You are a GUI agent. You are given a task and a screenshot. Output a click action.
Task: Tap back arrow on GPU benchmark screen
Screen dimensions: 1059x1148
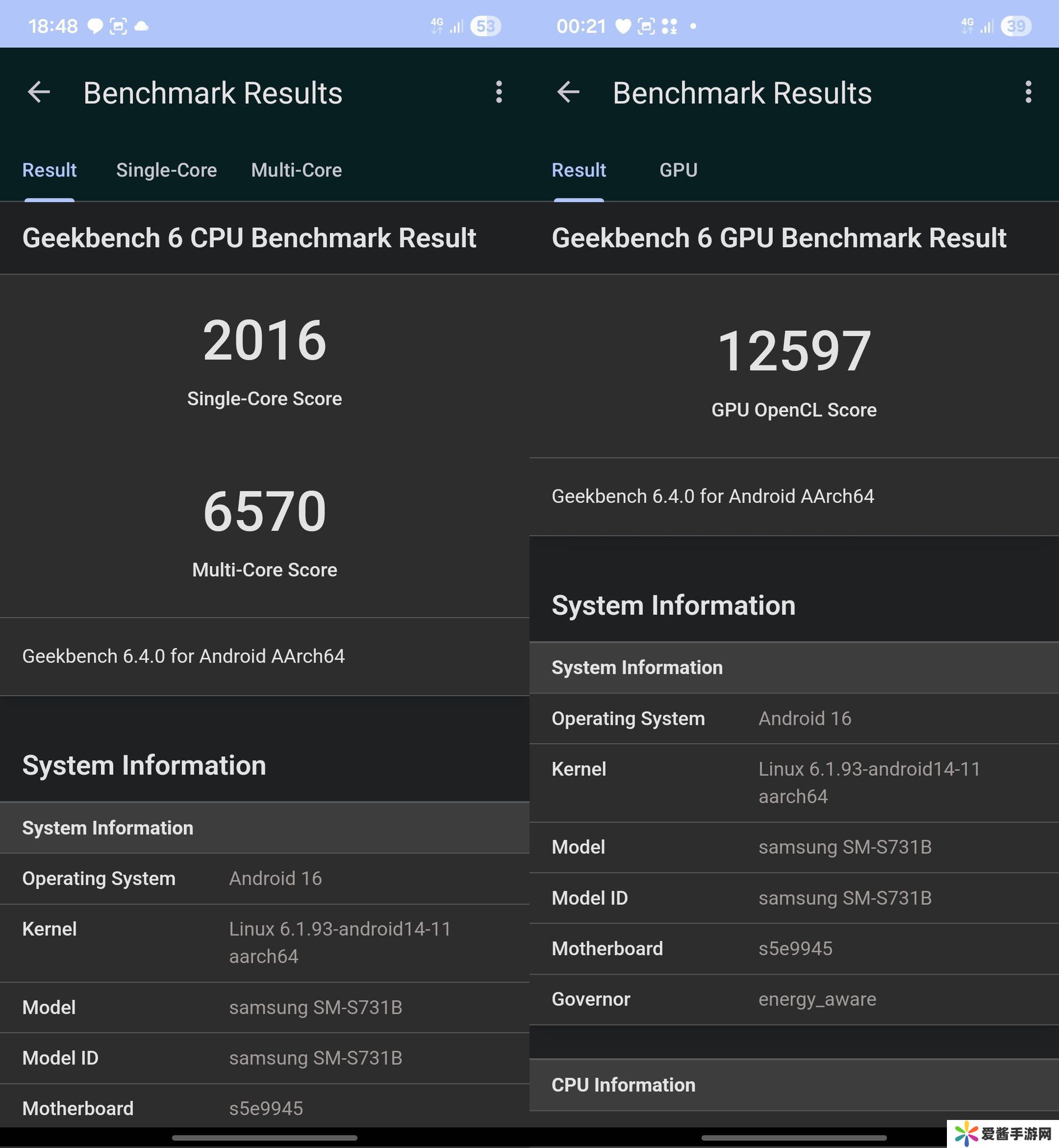click(568, 92)
